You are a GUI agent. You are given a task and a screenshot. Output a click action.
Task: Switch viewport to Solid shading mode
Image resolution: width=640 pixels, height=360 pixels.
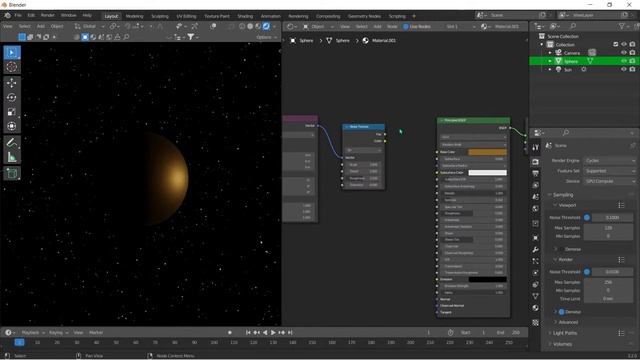point(250,26)
